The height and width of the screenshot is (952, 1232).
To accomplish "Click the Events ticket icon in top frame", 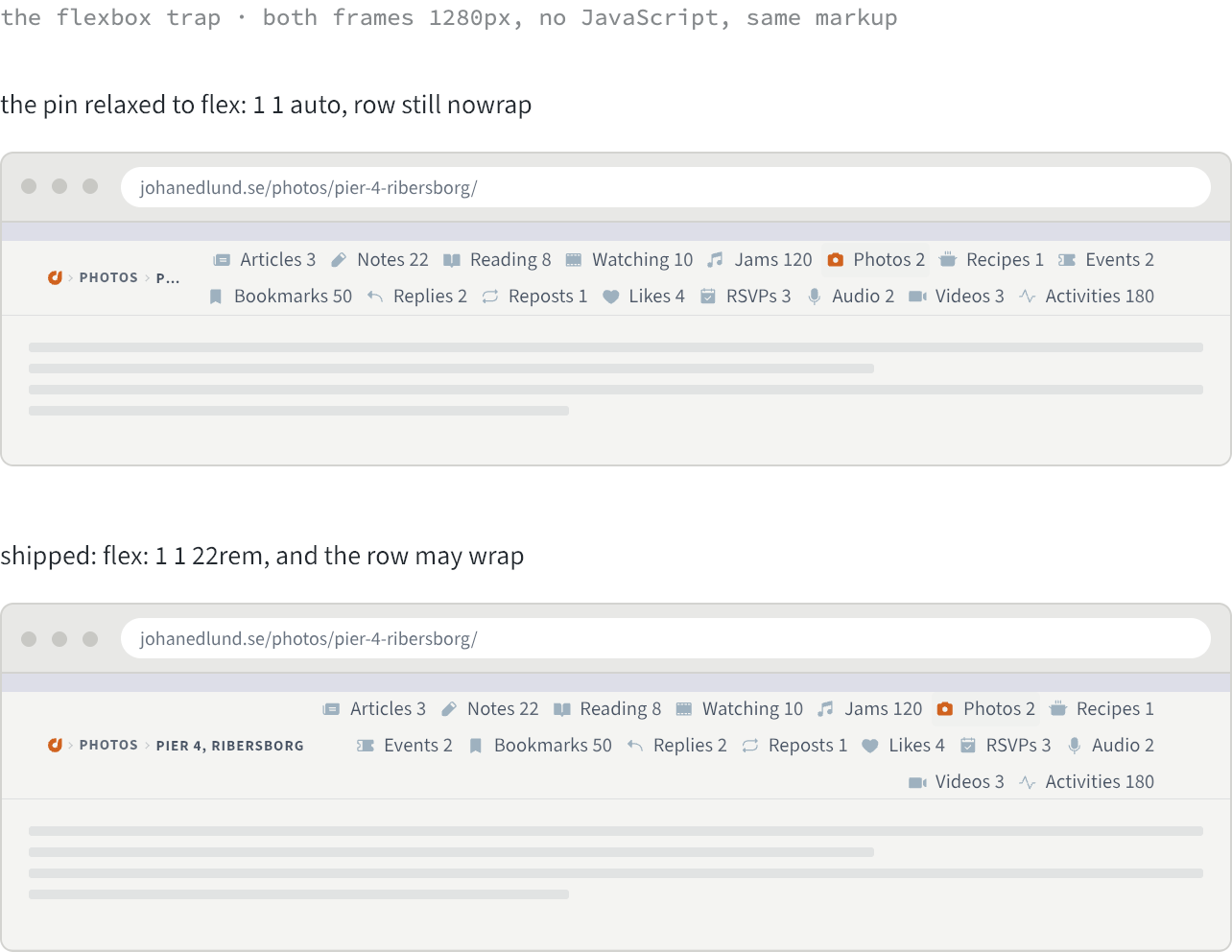I will pos(1067,260).
